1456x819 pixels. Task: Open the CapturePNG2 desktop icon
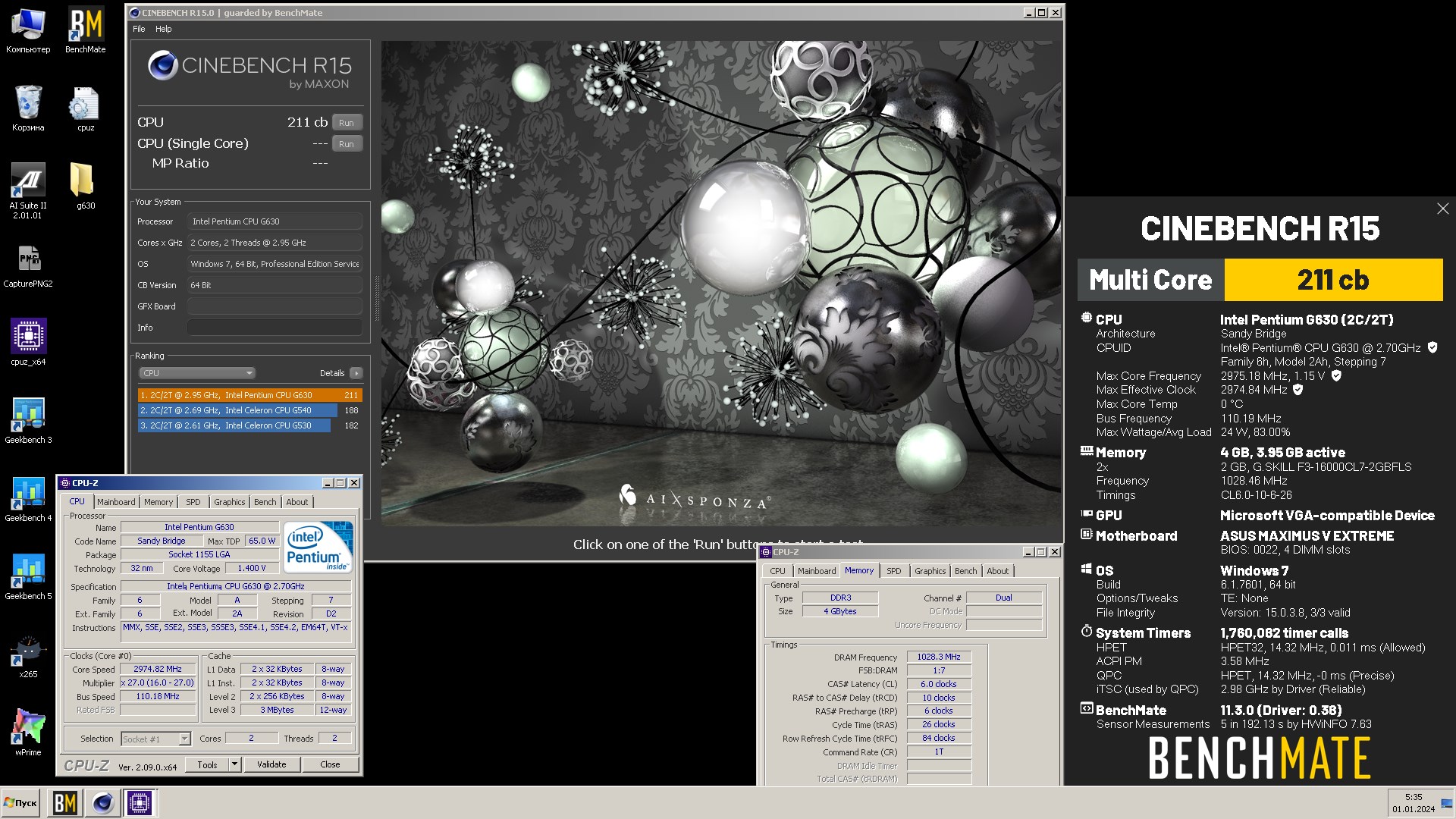[28, 265]
